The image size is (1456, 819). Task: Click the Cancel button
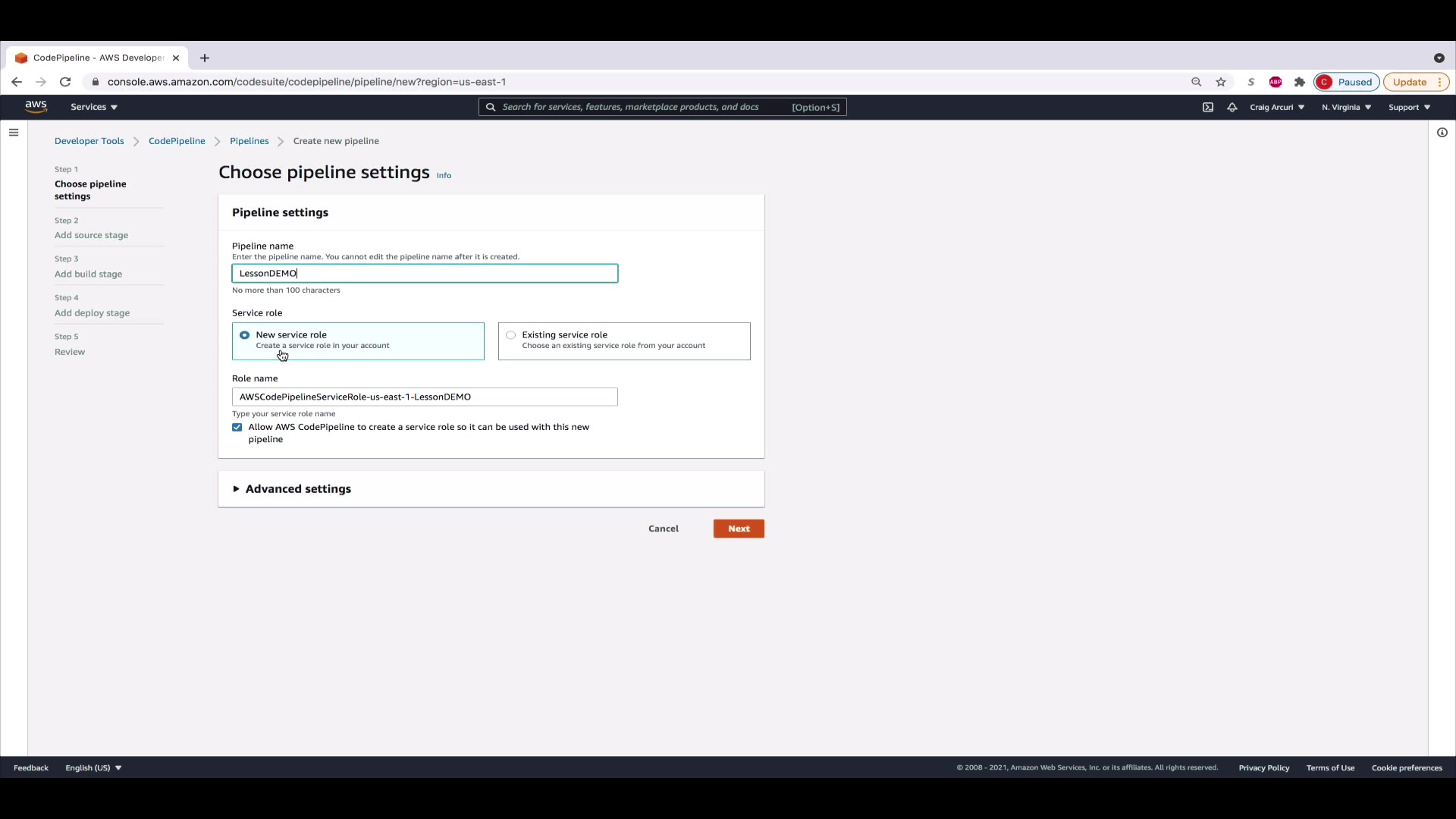[663, 529]
